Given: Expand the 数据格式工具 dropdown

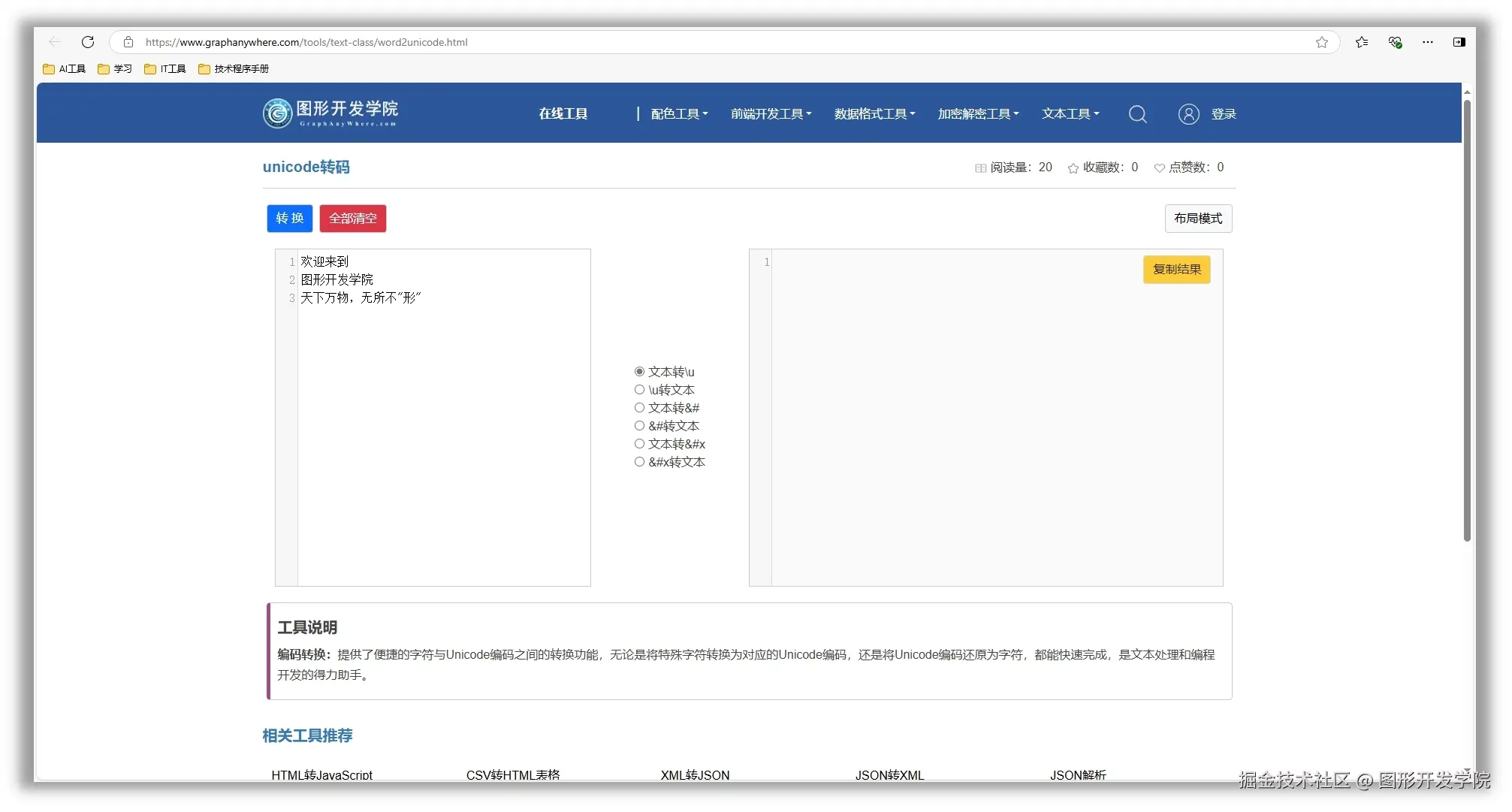Looking at the screenshot, I should pos(874,113).
